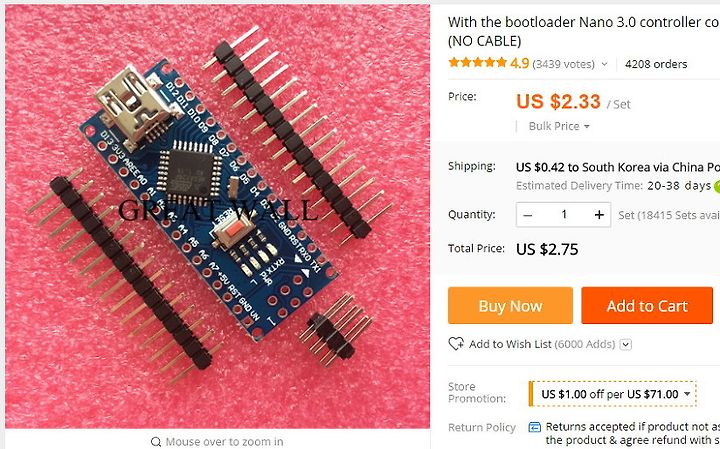
Task: Click the Add to Cart button
Action: click(647, 305)
